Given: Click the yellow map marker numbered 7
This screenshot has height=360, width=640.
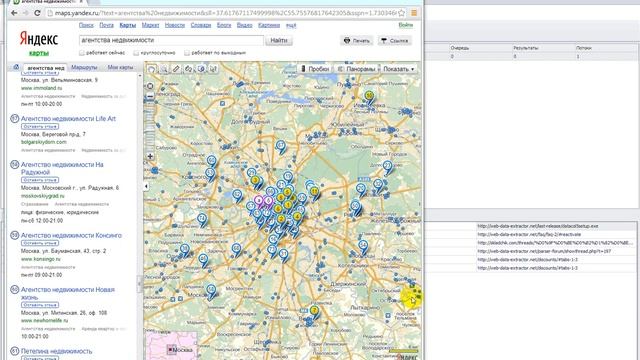Looking at the screenshot, I should (314, 311).
